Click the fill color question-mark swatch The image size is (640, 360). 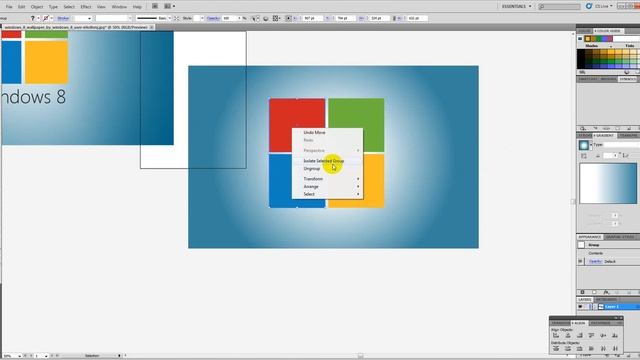[x=33, y=18]
